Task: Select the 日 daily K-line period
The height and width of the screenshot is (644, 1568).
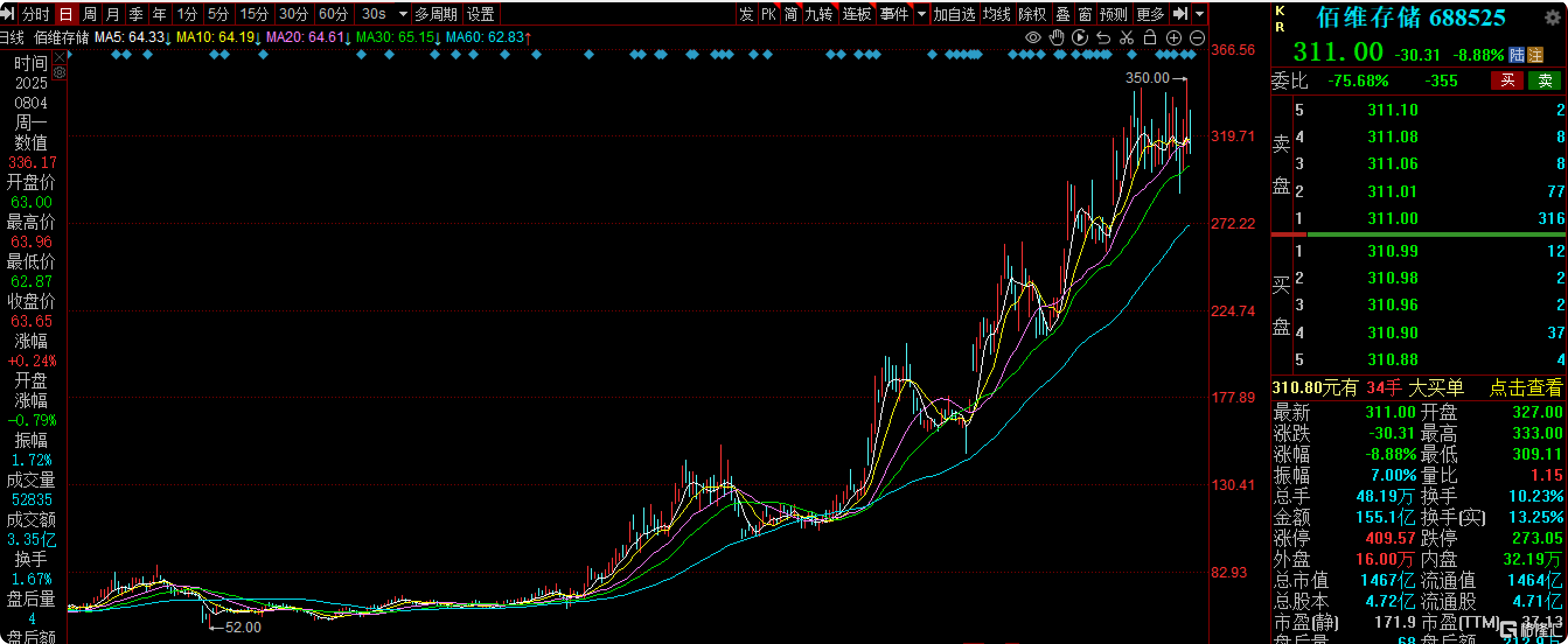Action: click(66, 13)
